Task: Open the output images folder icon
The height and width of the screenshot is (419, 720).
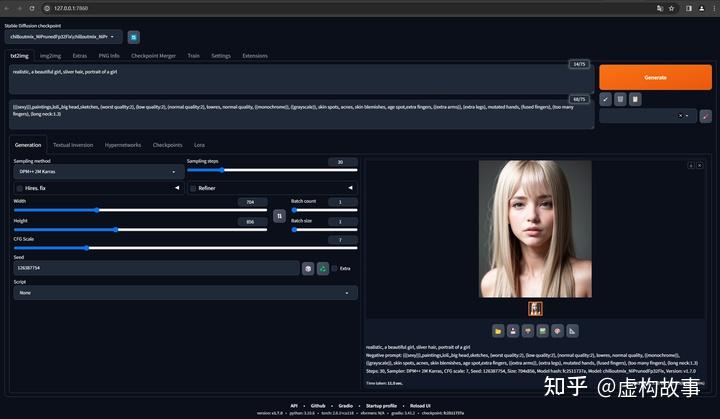Action: [x=497, y=330]
